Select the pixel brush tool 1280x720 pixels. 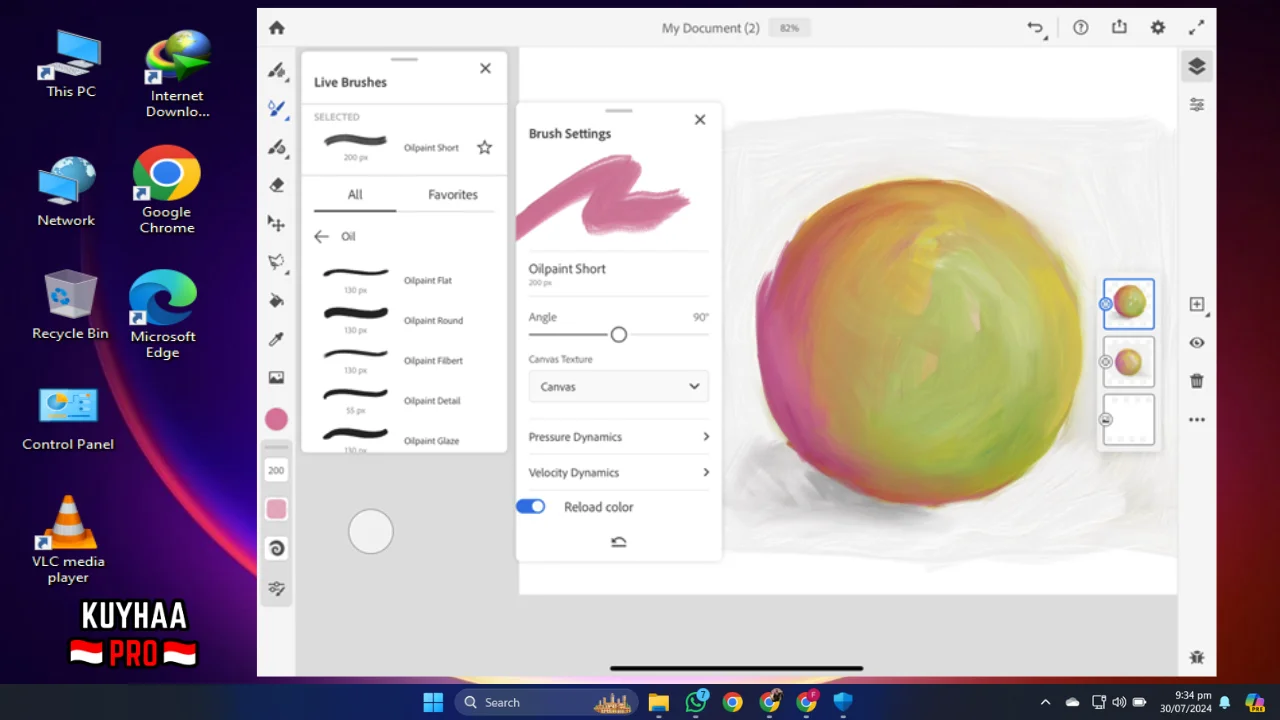[x=277, y=70]
